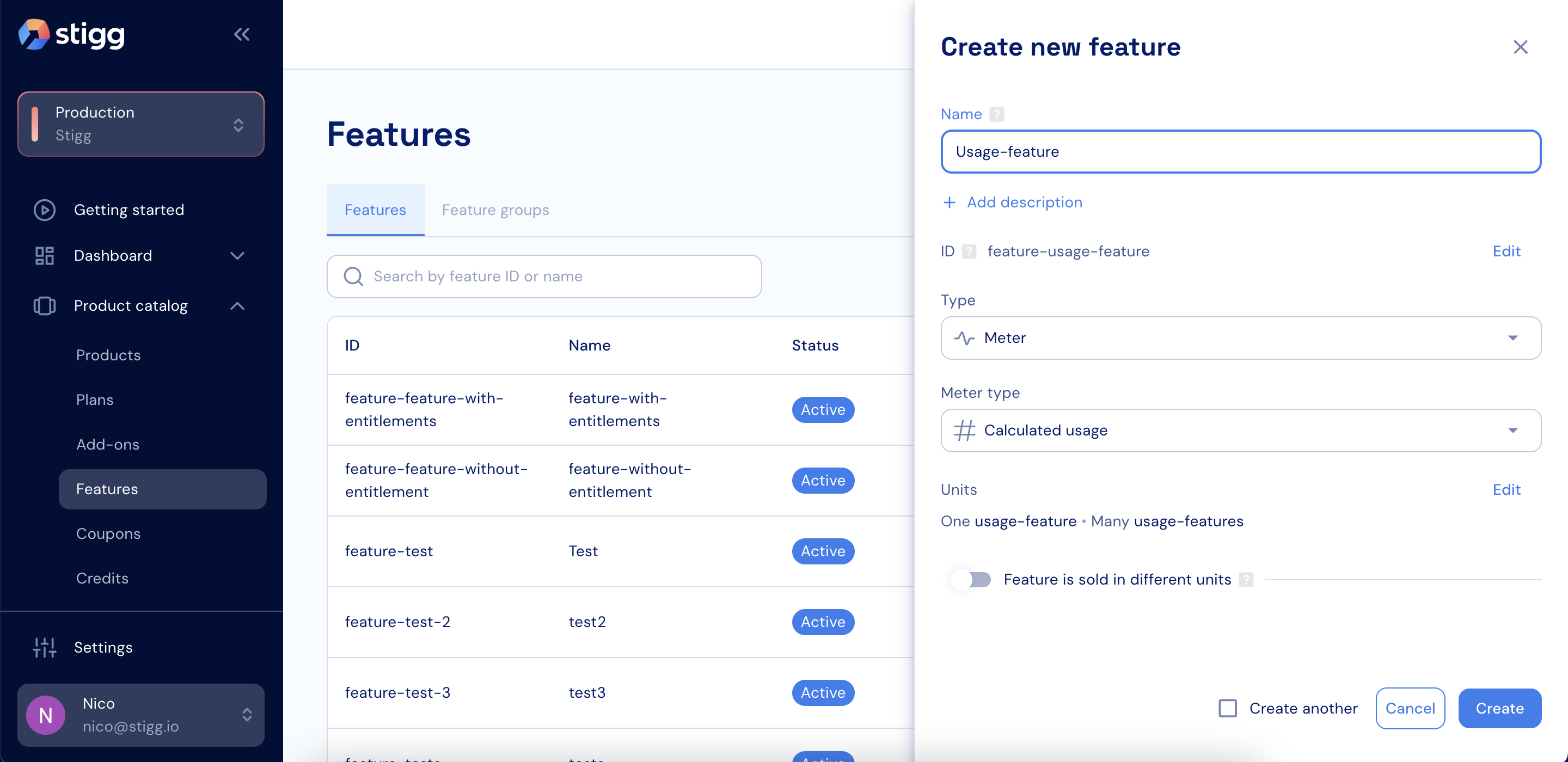Click the feature search input field
The image size is (1568, 762).
click(x=543, y=276)
